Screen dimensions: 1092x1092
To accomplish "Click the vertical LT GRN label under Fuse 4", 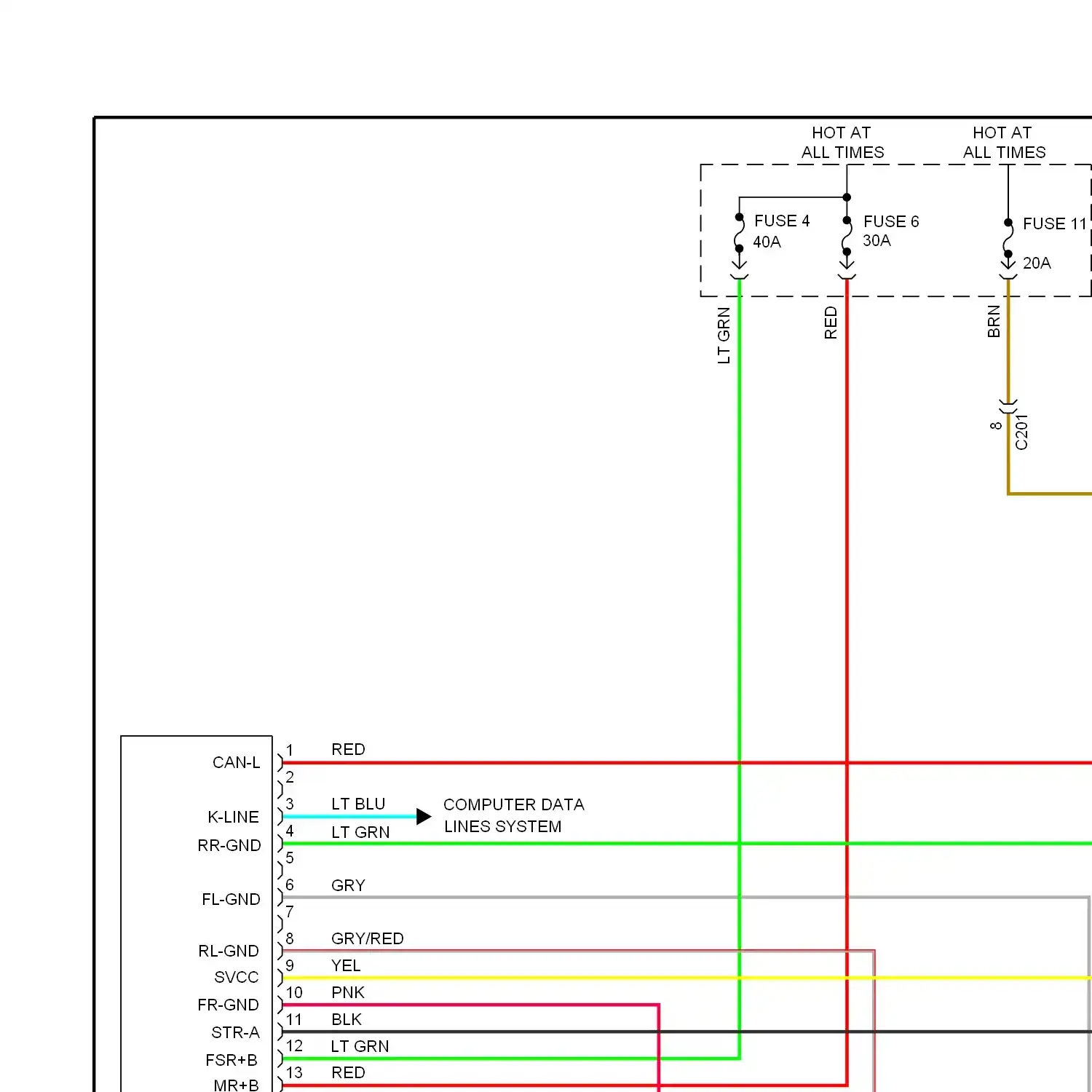I will tap(724, 336).
